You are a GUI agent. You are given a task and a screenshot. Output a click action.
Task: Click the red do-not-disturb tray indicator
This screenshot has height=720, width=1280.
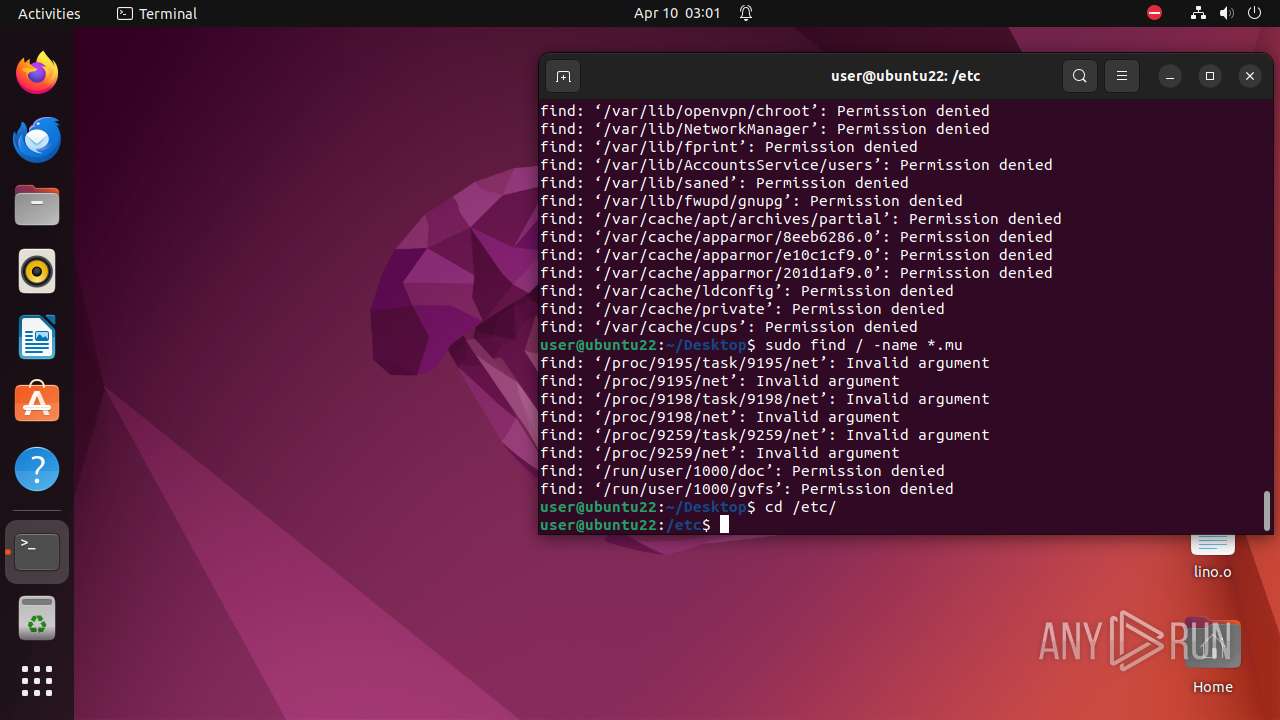[1154, 13]
